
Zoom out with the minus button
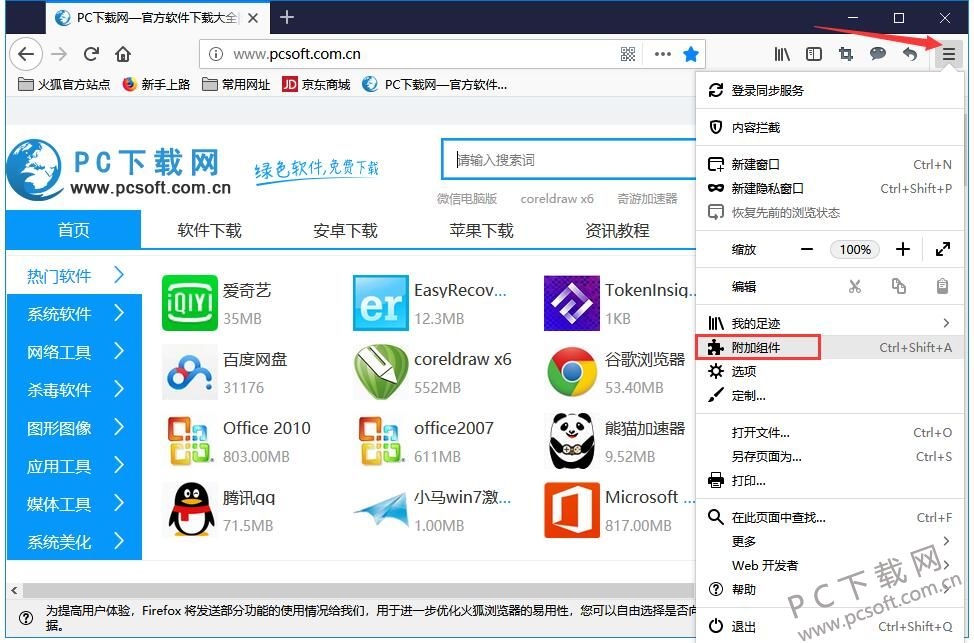click(x=807, y=250)
